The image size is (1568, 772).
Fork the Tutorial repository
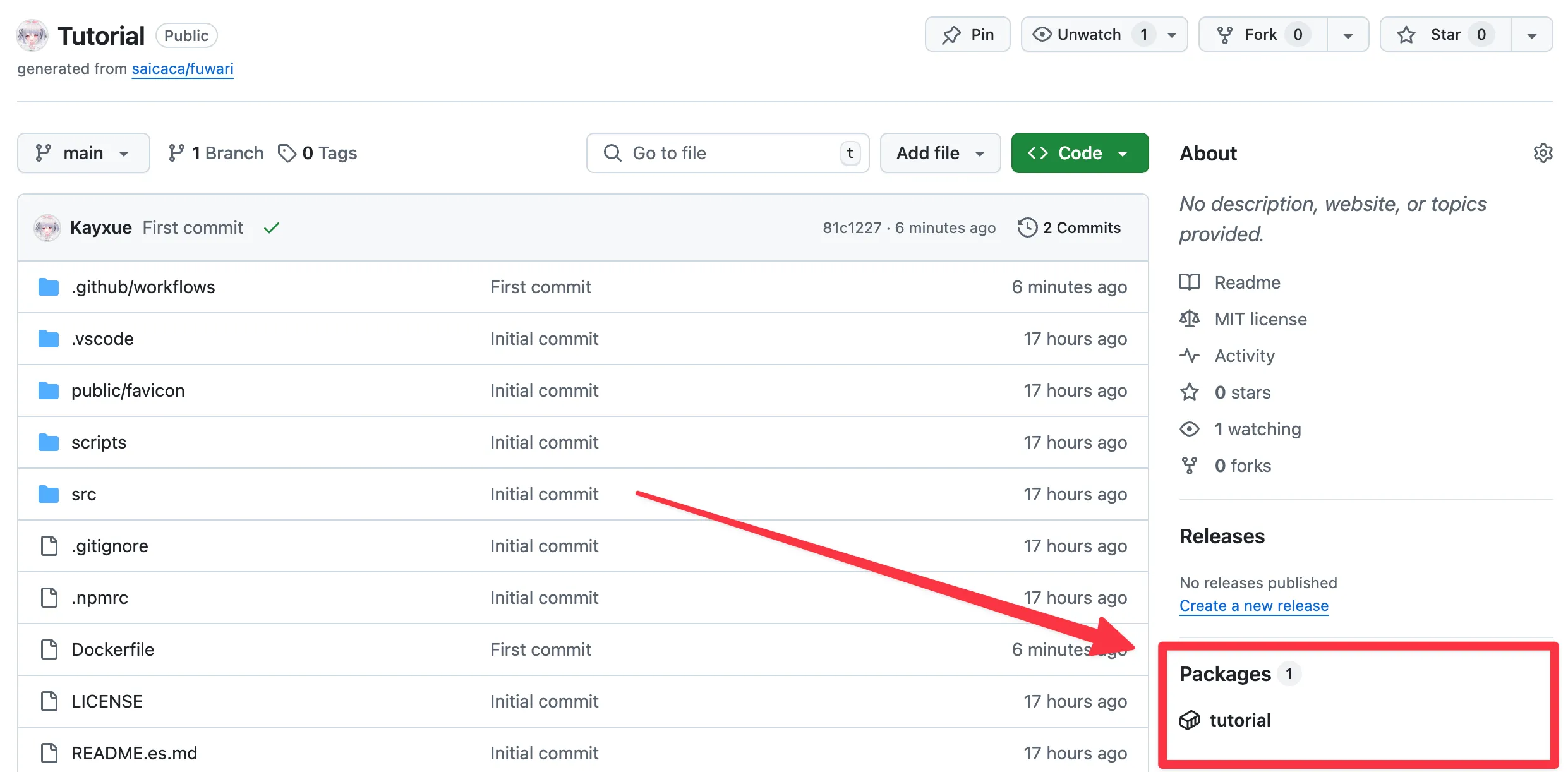click(1263, 34)
